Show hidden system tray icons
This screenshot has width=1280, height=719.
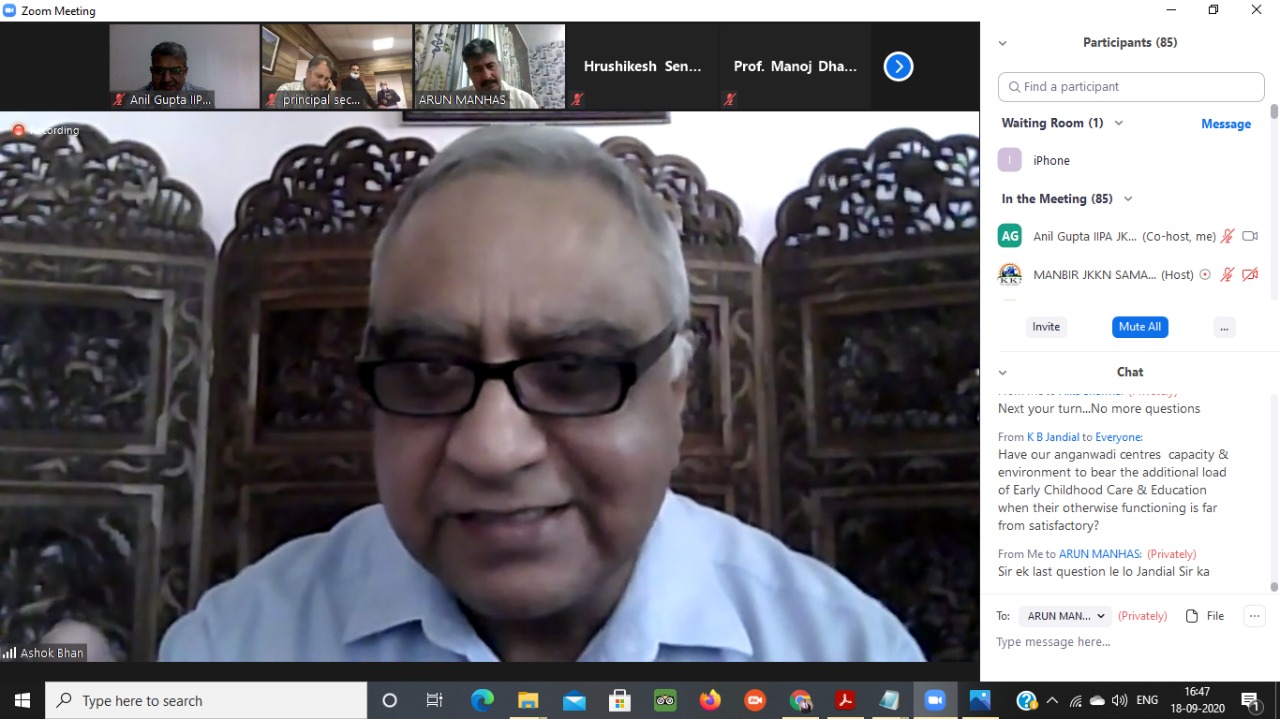click(1052, 701)
